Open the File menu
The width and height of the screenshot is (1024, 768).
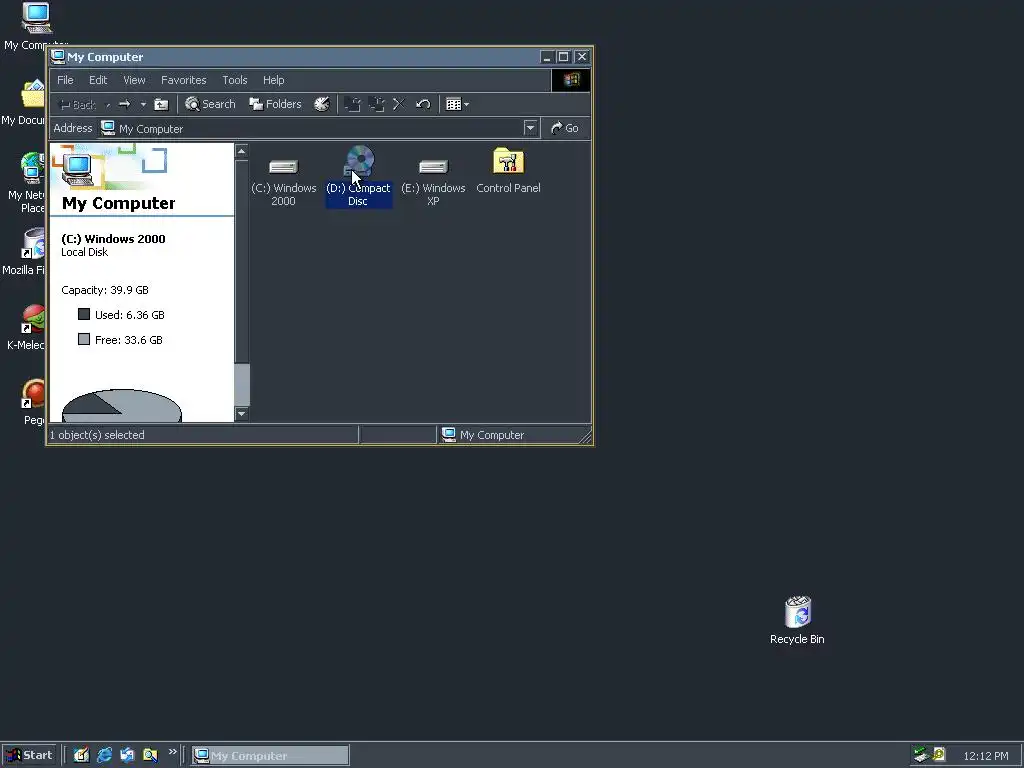point(65,80)
